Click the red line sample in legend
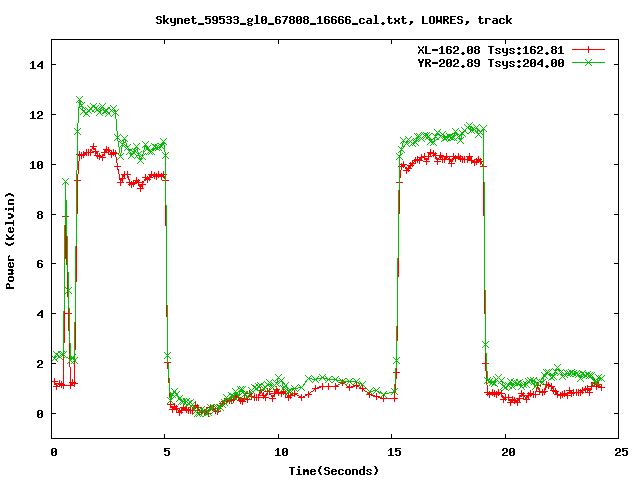 [x=588, y=50]
